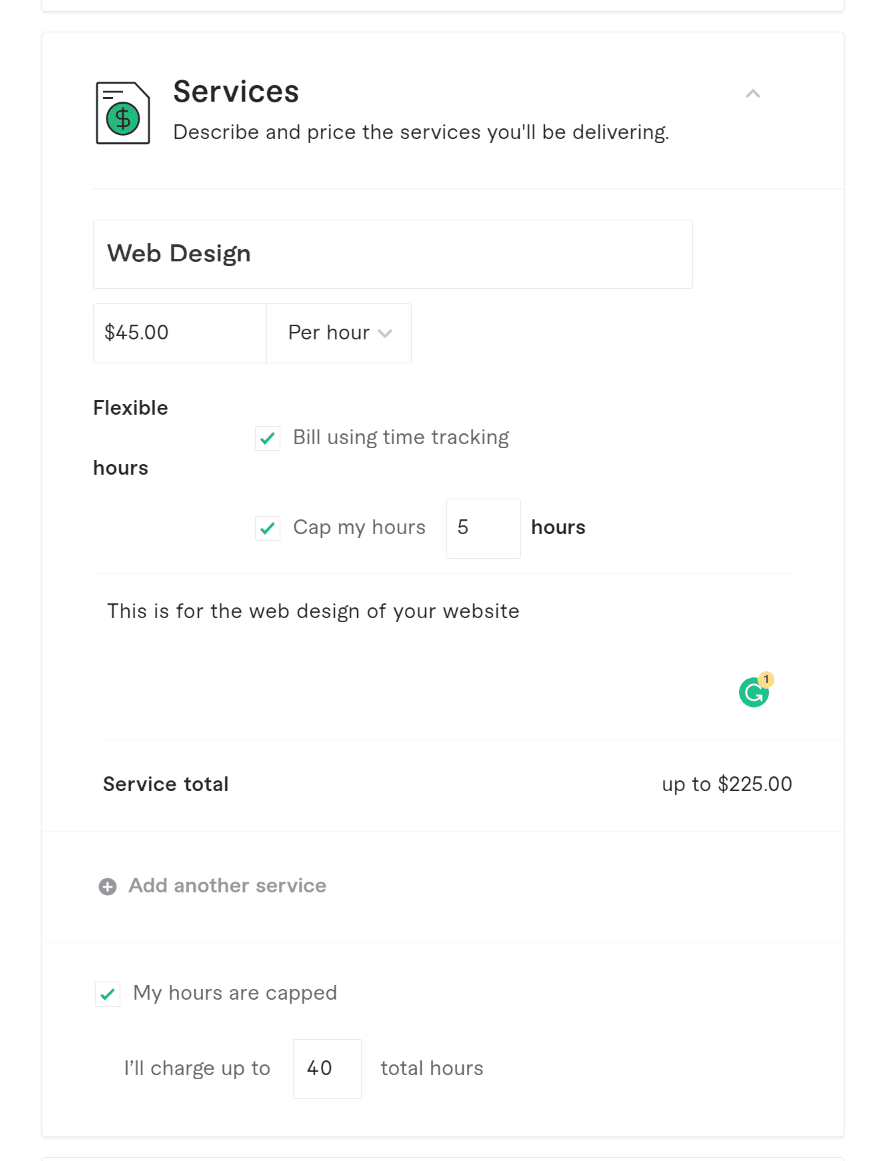The width and height of the screenshot is (889, 1161).
Task: Click the My hours are capped label
Action: click(235, 993)
